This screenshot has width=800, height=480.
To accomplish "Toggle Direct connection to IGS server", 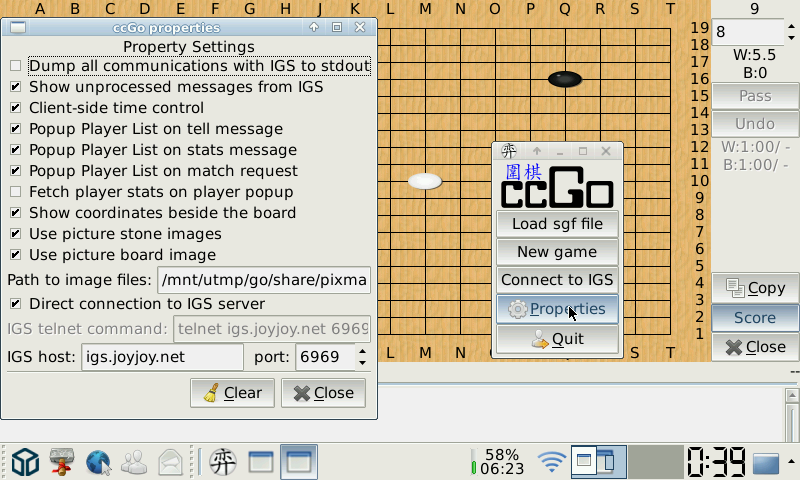I will click(16, 304).
